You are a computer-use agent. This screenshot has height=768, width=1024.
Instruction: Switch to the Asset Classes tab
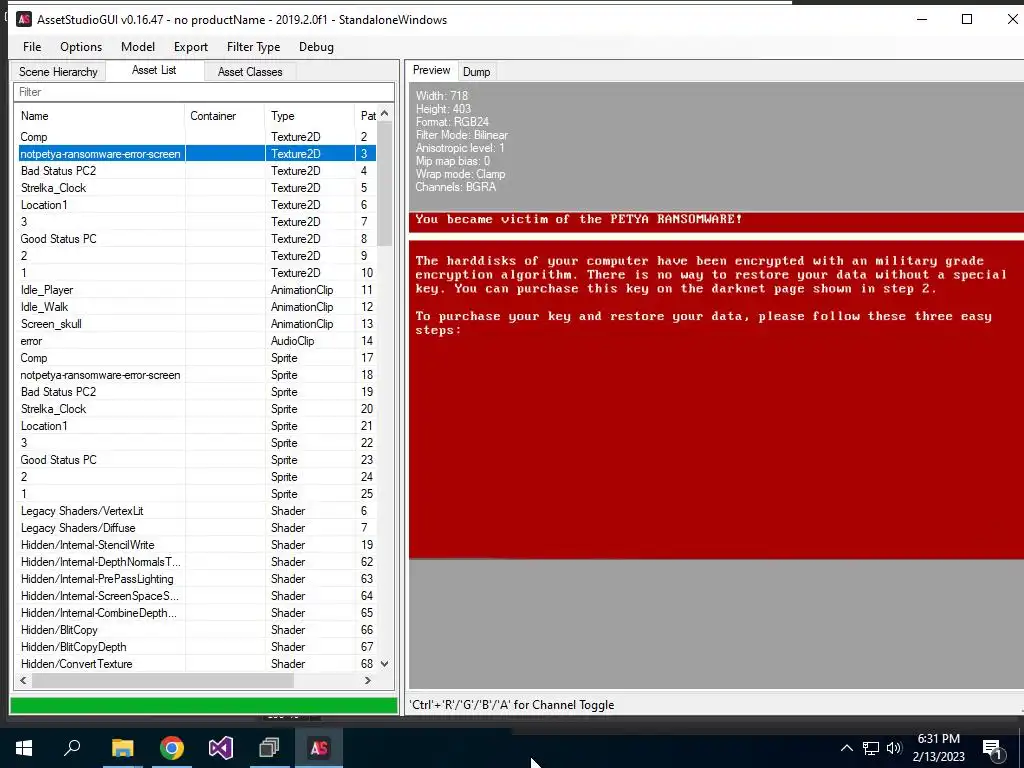(x=250, y=72)
